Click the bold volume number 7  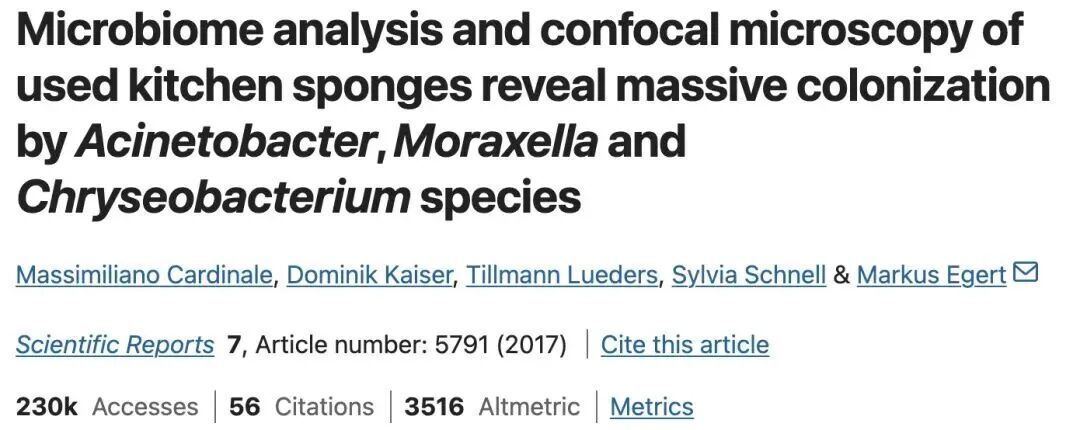(x=235, y=345)
